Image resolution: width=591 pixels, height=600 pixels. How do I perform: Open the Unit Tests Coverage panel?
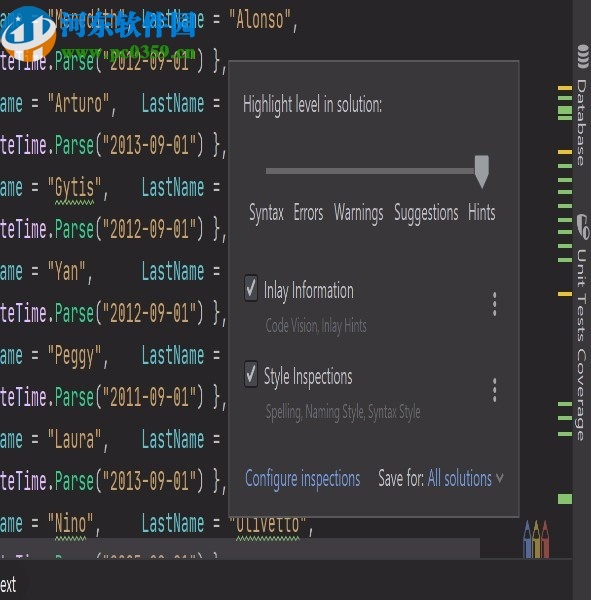point(581,344)
